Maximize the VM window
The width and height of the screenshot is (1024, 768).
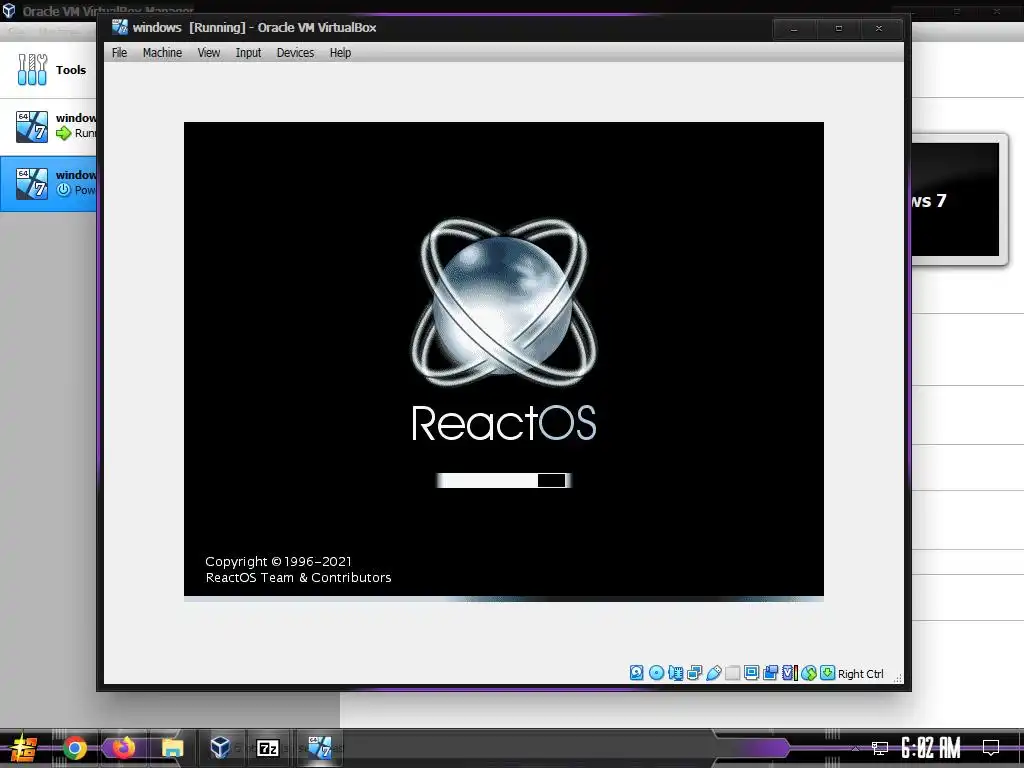click(839, 29)
